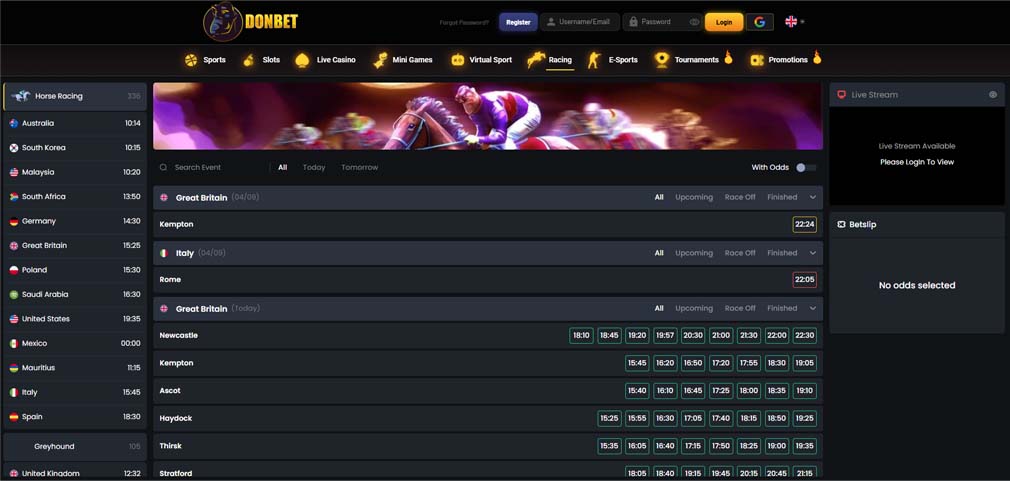This screenshot has width=1010, height=481.
Task: Click the Register button
Action: tap(518, 22)
